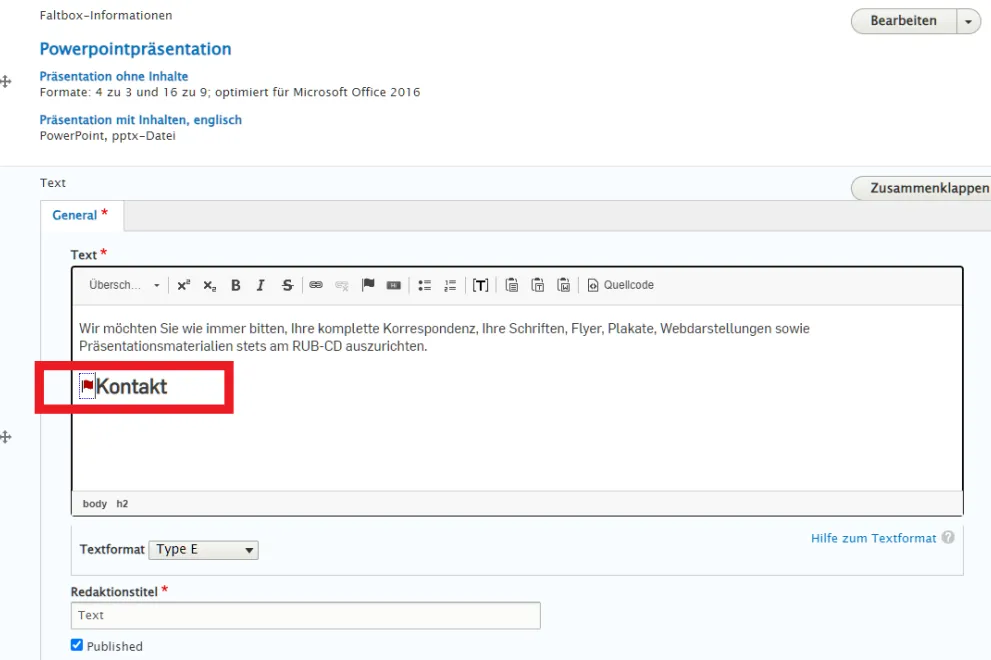Open the Hilfe zum Textformat link
991x660 pixels.
[873, 538]
